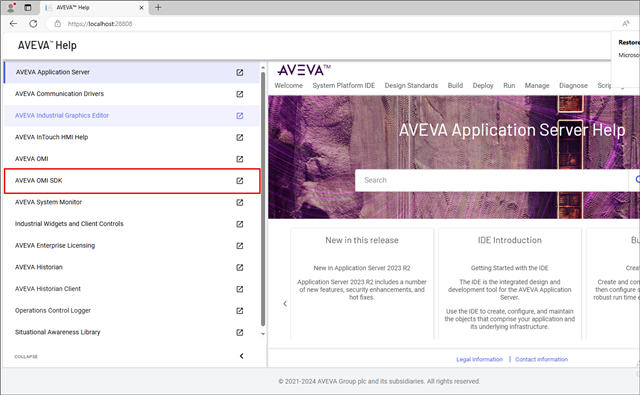Click the browser profile icon
640x395 pixels.
pyautogui.click(x=11, y=7)
